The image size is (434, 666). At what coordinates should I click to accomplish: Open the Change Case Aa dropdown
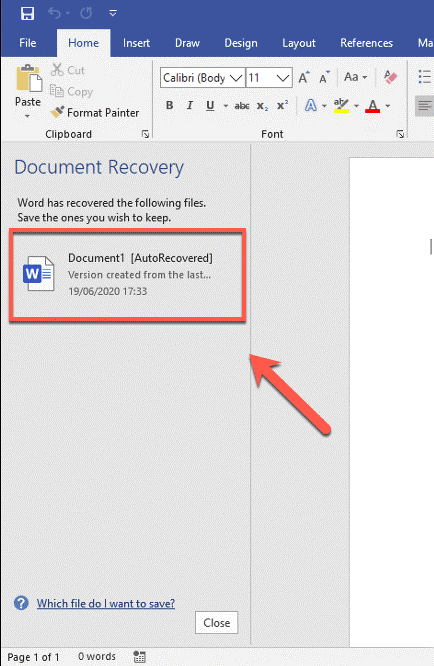(355, 77)
